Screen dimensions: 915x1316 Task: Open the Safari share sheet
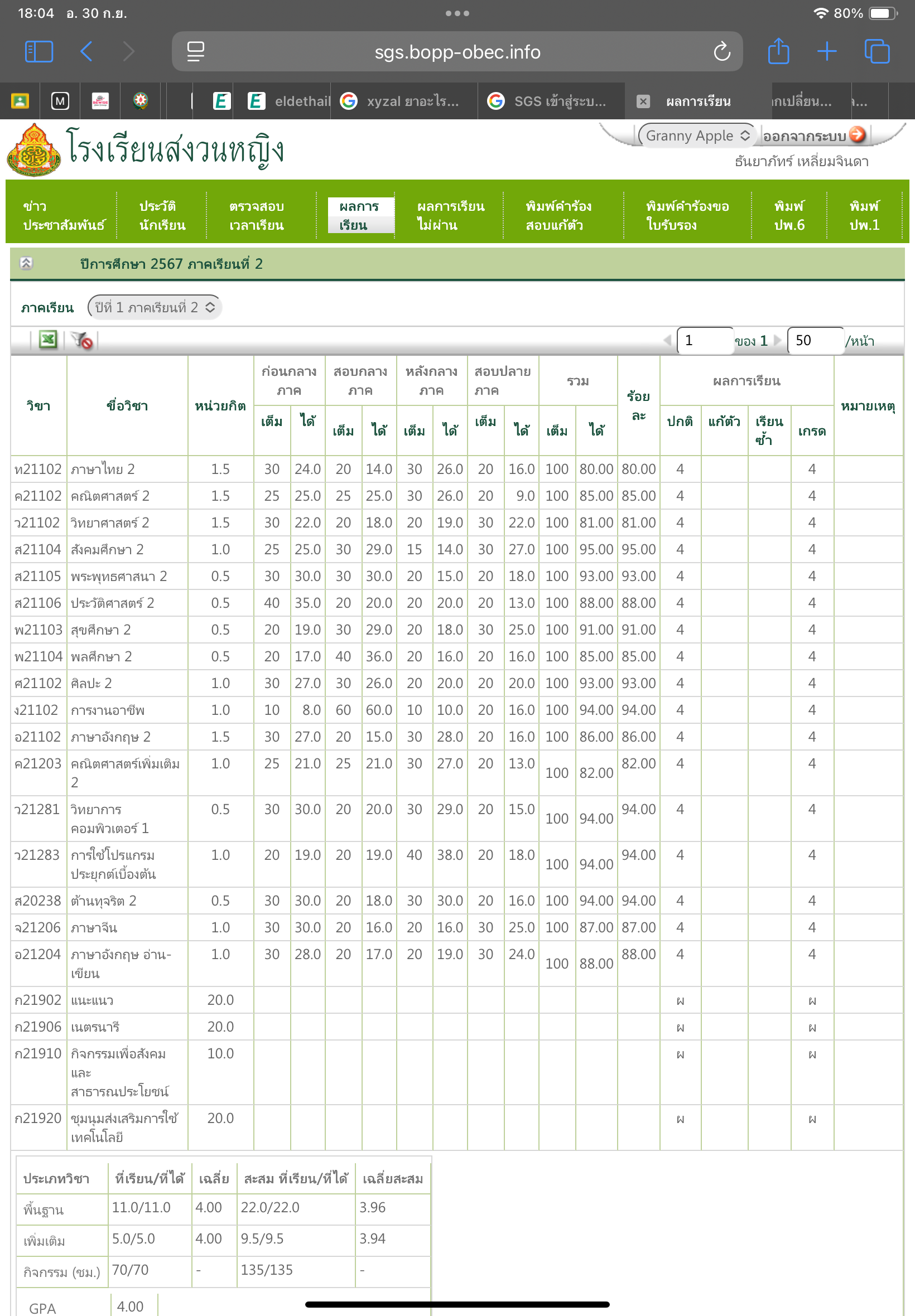click(778, 51)
